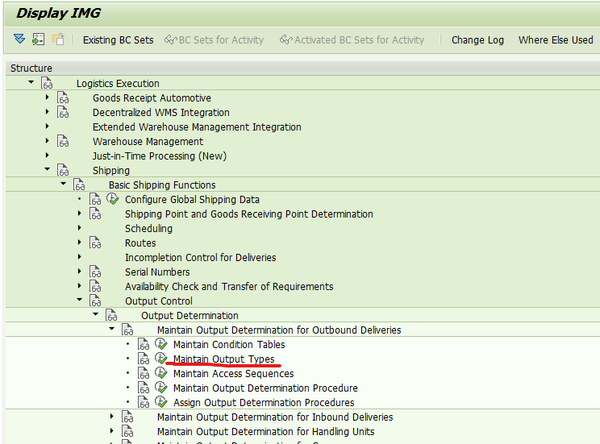This screenshot has height=444, width=600.
Task: Execute Assign Output Determination Procedures activity icon
Action: tap(161, 402)
